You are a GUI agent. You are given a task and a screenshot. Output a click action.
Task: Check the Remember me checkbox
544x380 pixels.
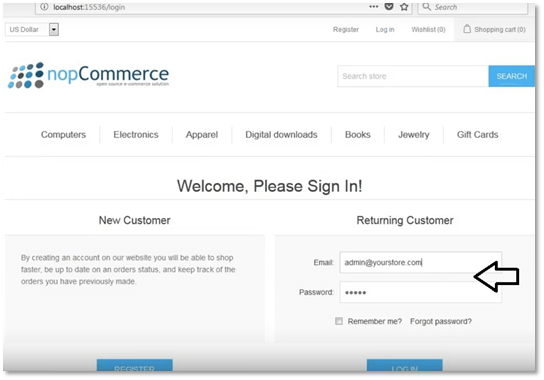(x=339, y=321)
